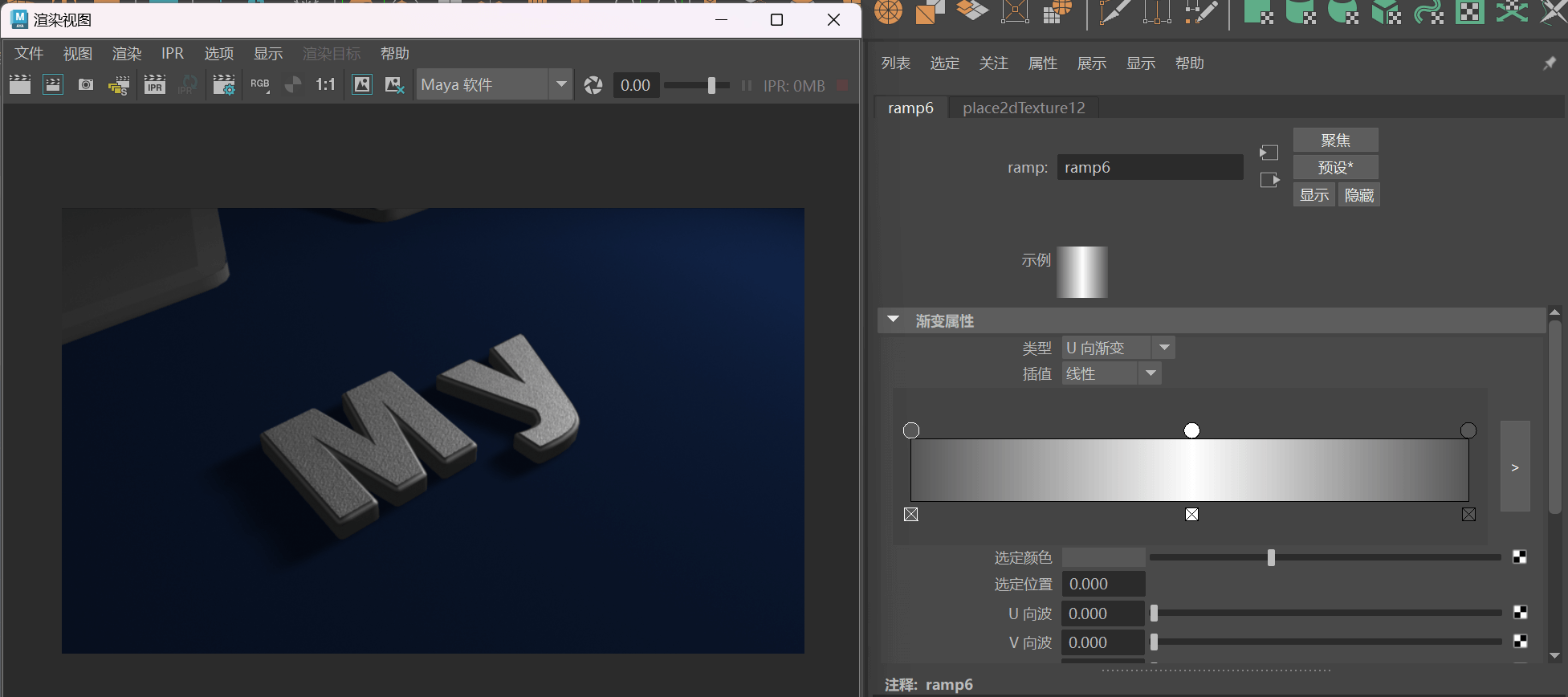The image size is (1568, 697).
Task: Click map button next to V 向波
Action: tap(1520, 642)
